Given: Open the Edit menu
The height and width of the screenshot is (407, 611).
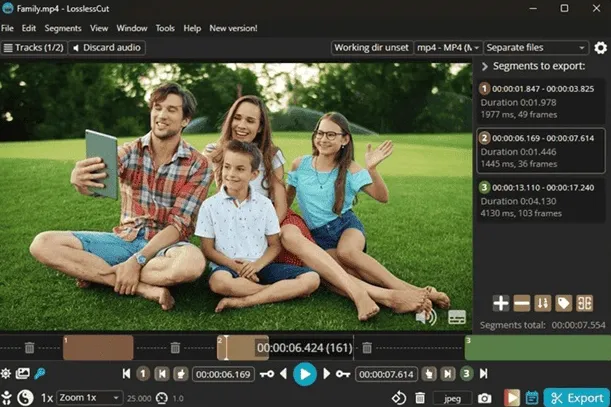Looking at the screenshot, I should pos(29,28).
